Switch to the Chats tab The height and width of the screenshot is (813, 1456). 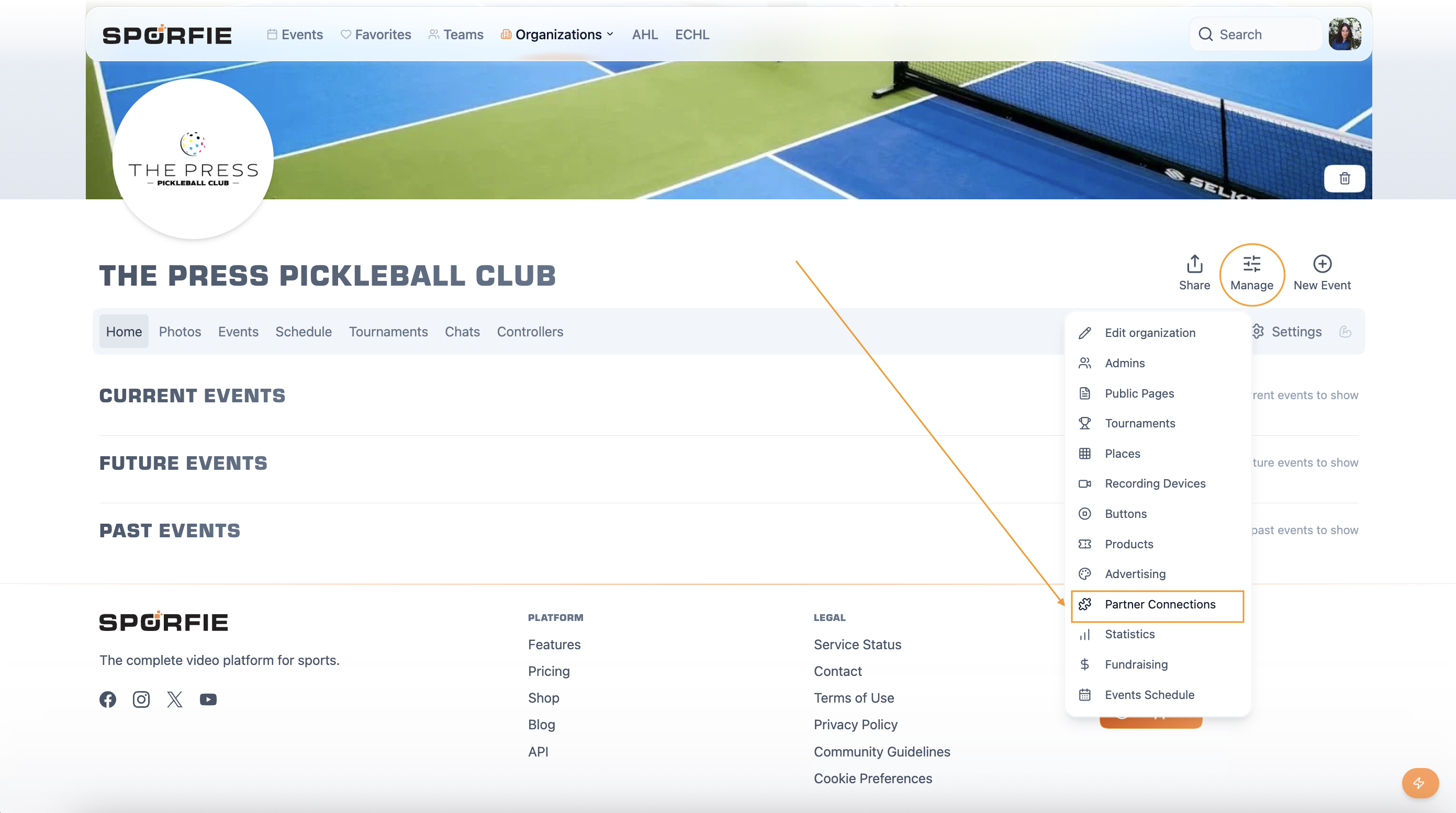tap(462, 332)
